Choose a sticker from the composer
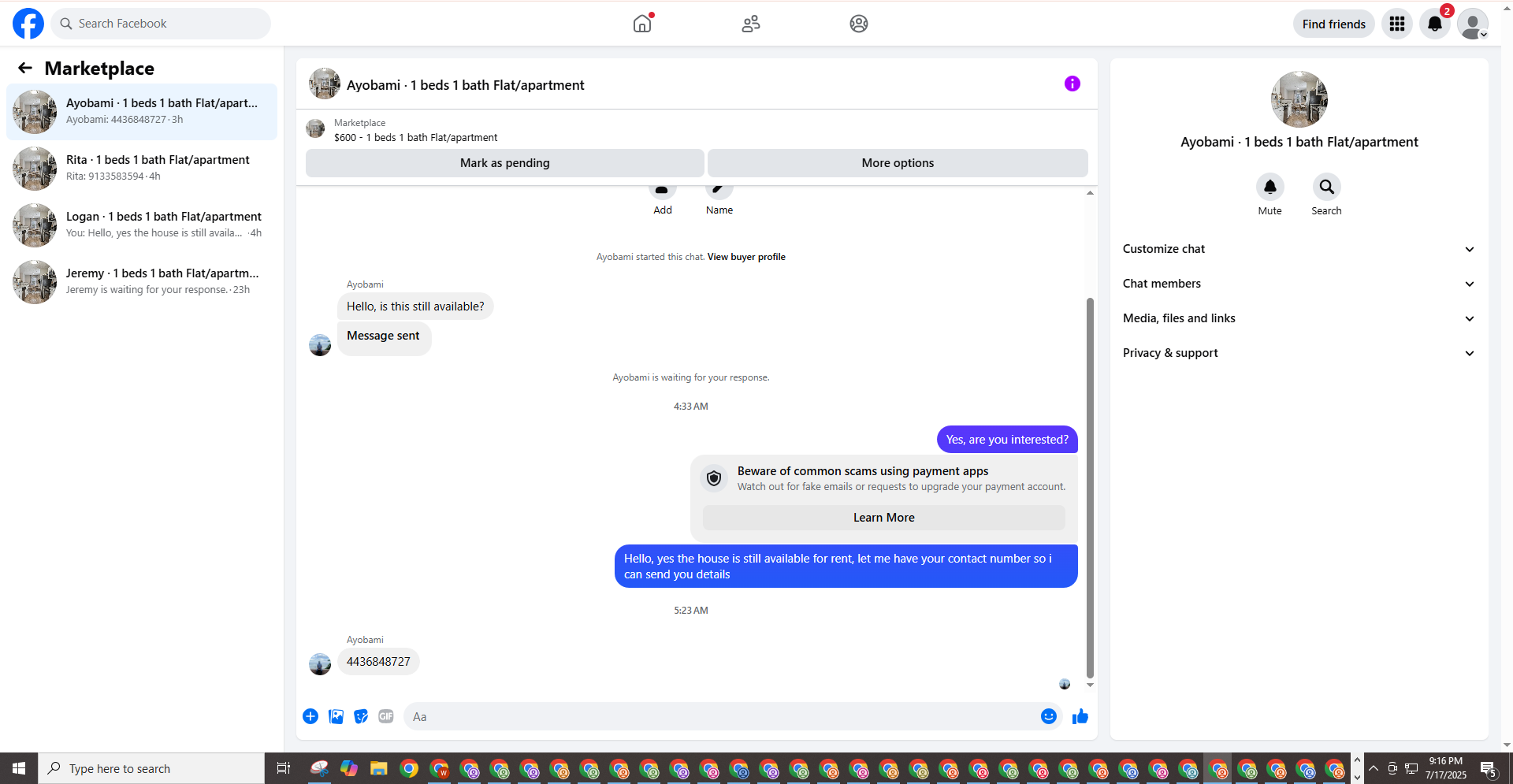The image size is (1513, 784). (361, 716)
